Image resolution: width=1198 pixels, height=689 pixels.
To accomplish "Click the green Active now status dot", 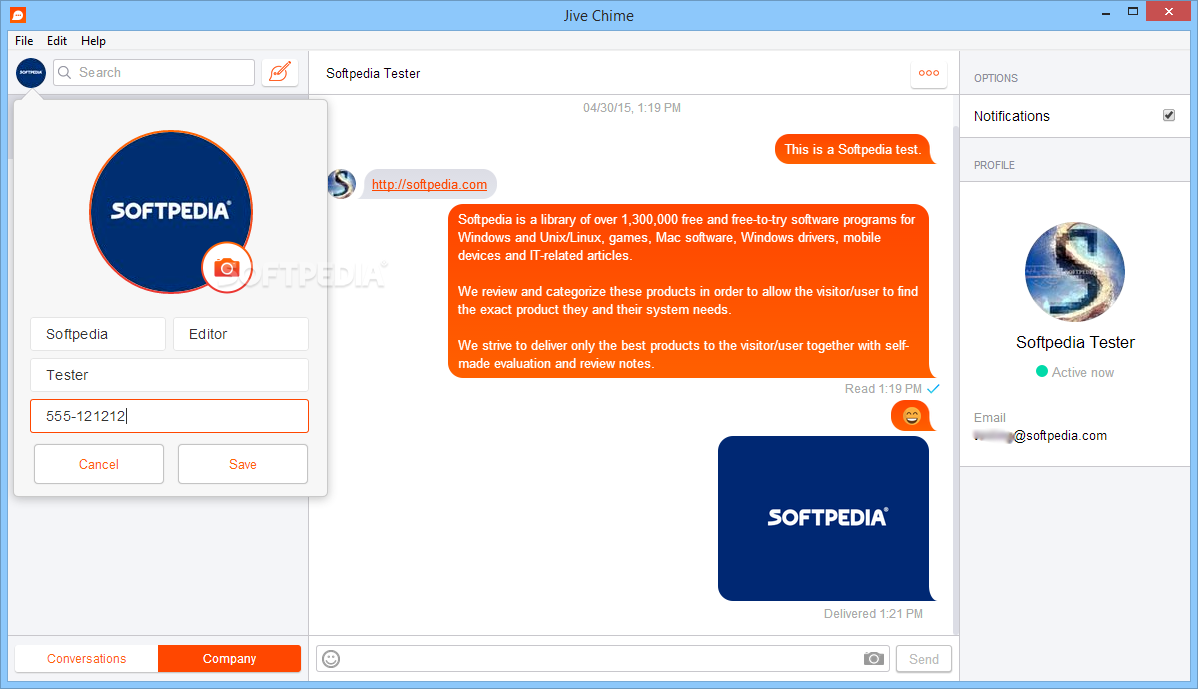I will pyautogui.click(x=1041, y=371).
